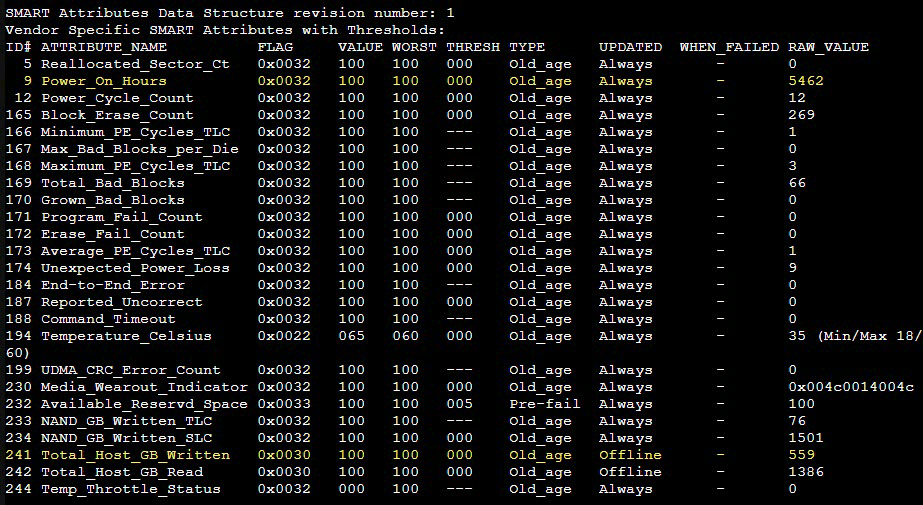Click the Block_Erase_Count attribute name
923x505 pixels.
117,115
